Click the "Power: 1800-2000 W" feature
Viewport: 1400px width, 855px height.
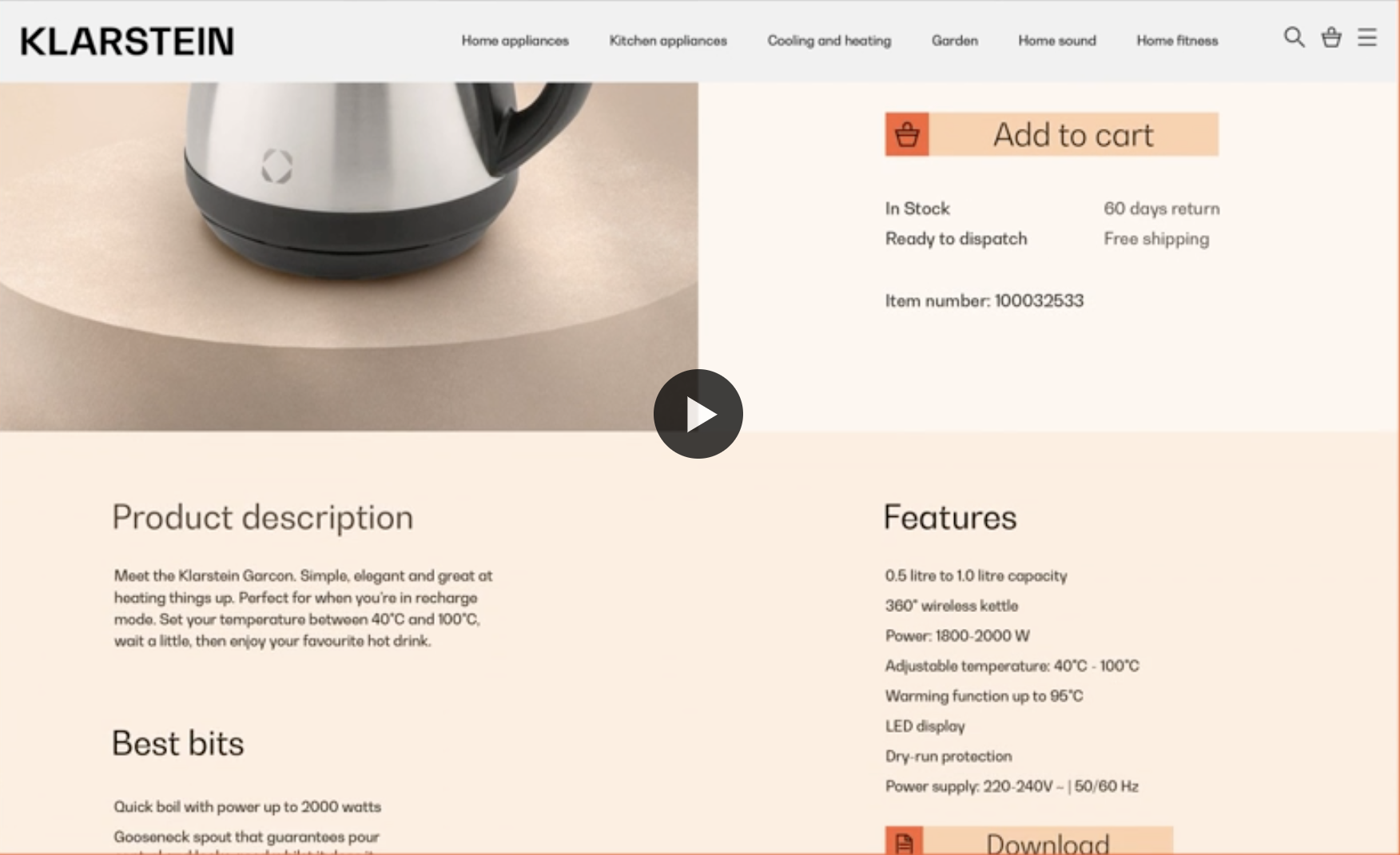point(957,636)
